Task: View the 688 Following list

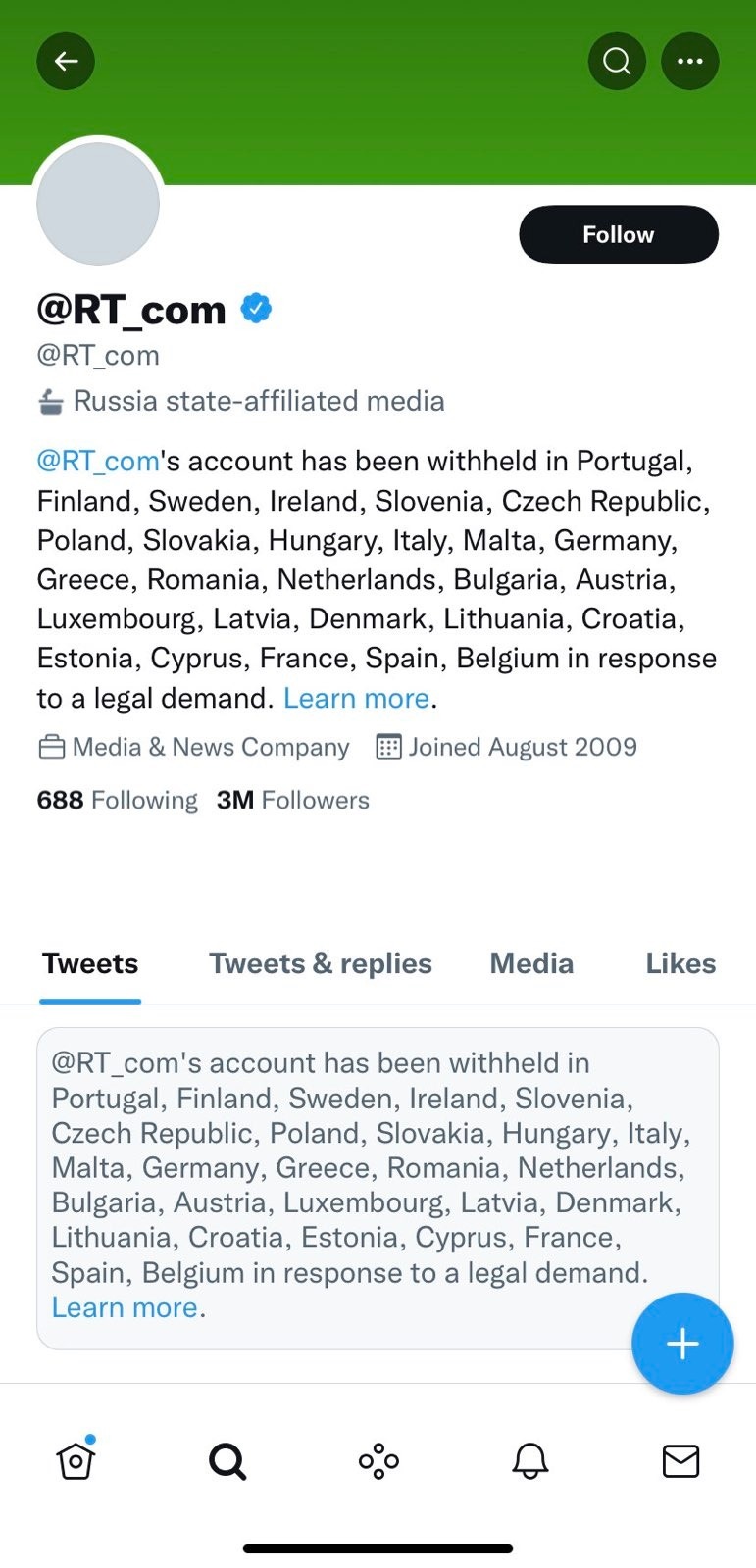Action: click(118, 800)
